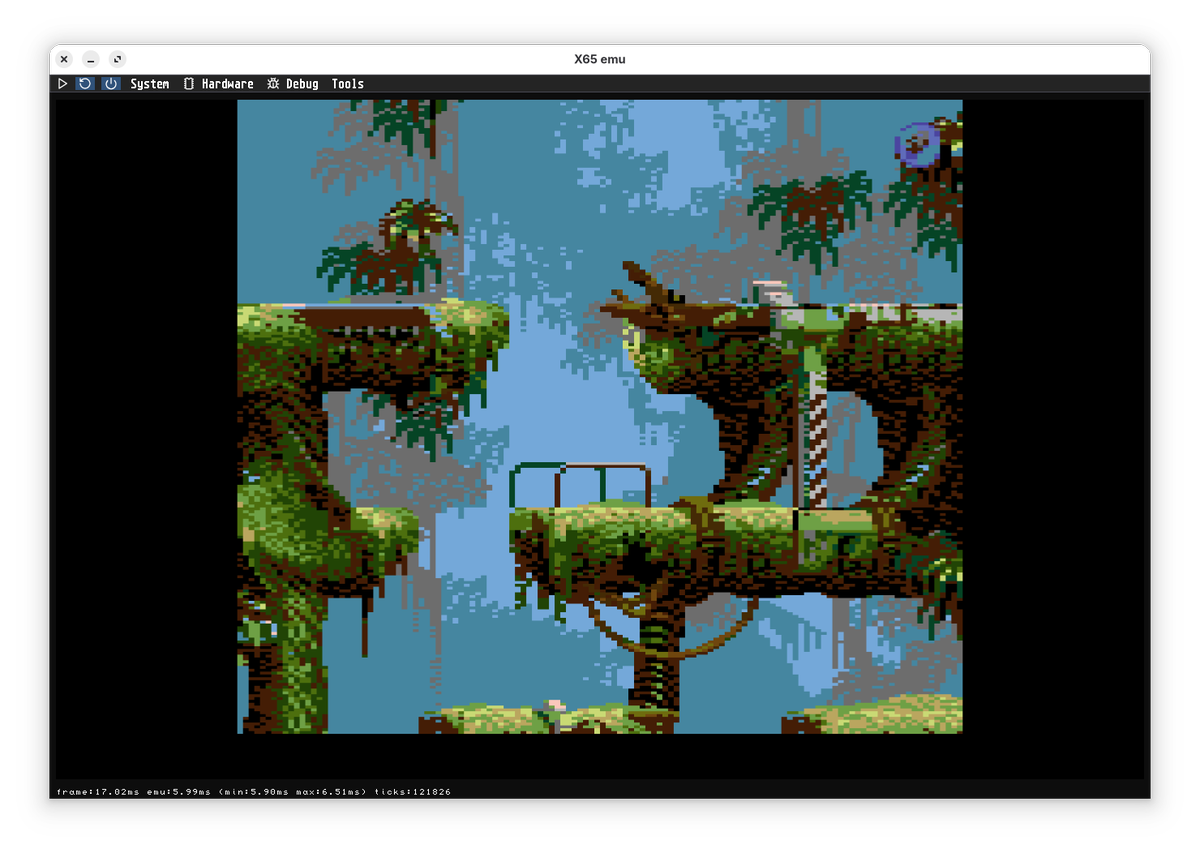
Task: Maximize the X65 emu window
Action: click(x=117, y=59)
